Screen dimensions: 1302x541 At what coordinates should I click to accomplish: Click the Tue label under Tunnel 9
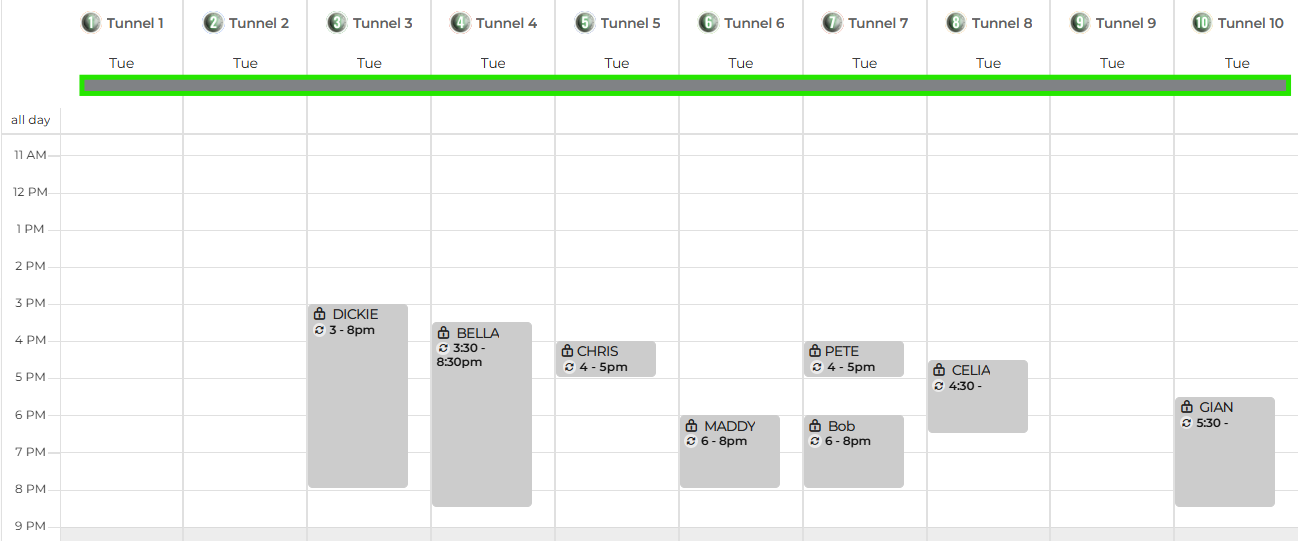pos(1112,63)
